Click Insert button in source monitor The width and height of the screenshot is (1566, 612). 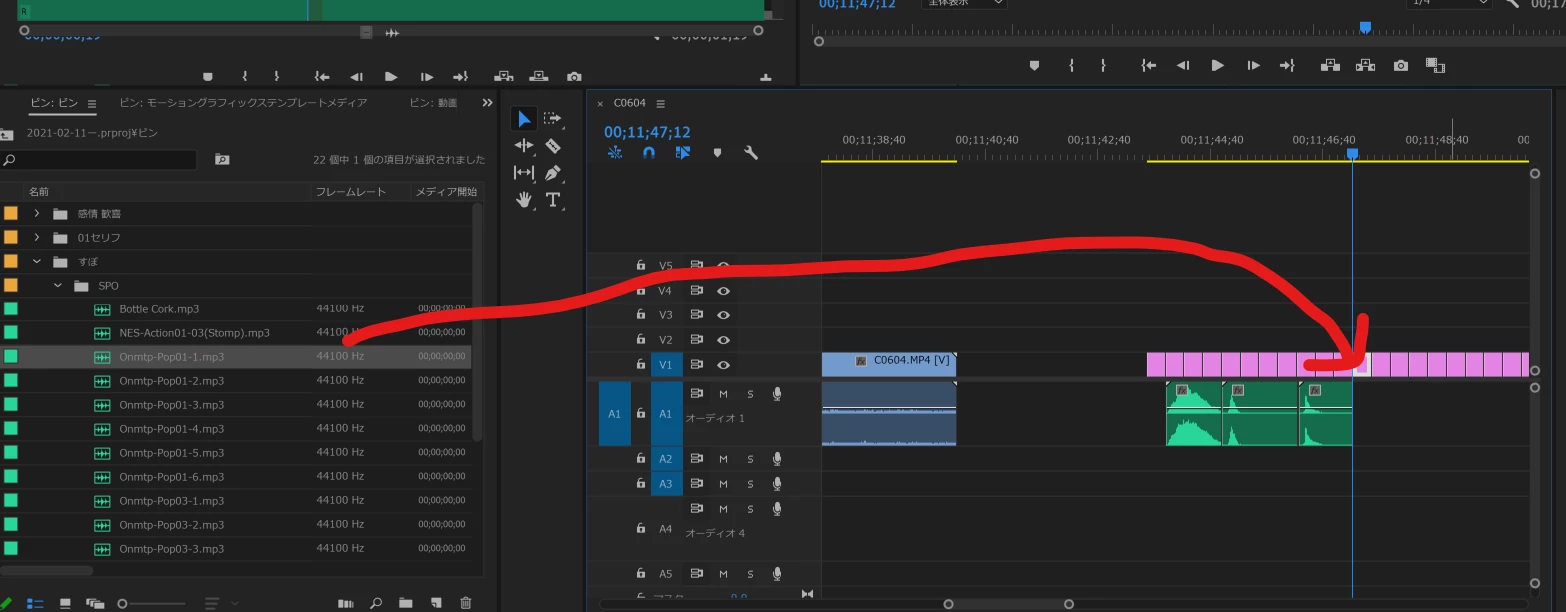coord(504,76)
